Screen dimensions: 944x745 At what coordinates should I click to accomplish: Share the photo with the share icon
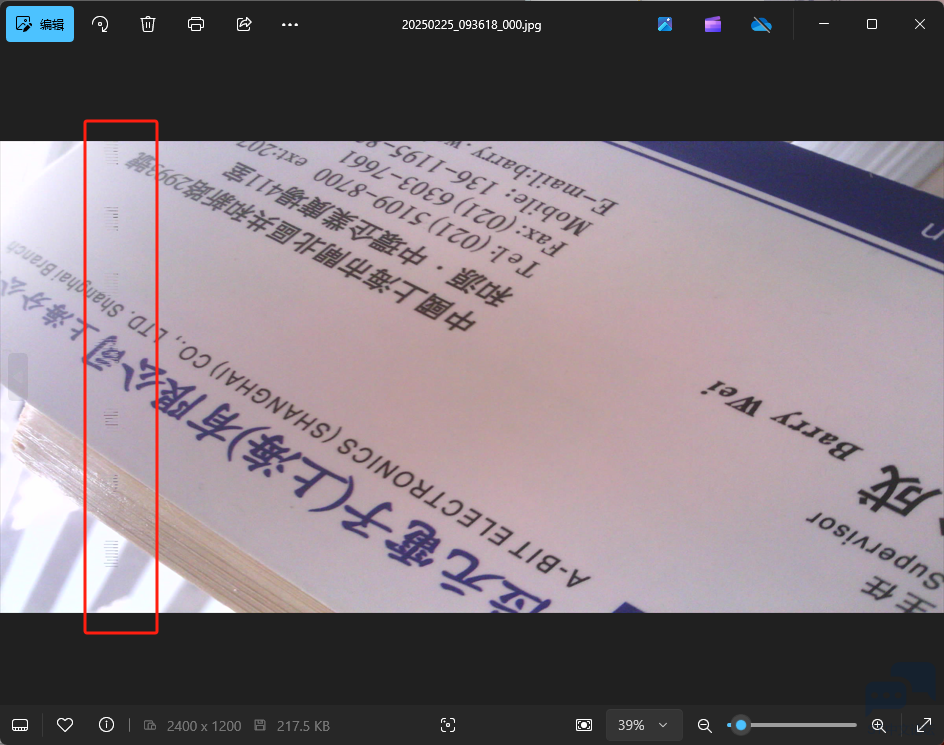click(244, 24)
